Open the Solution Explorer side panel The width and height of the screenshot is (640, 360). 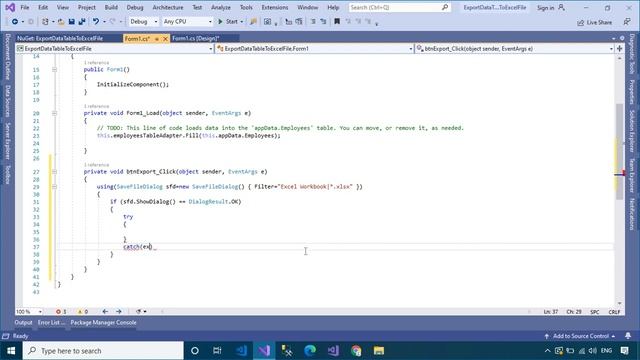point(632,131)
